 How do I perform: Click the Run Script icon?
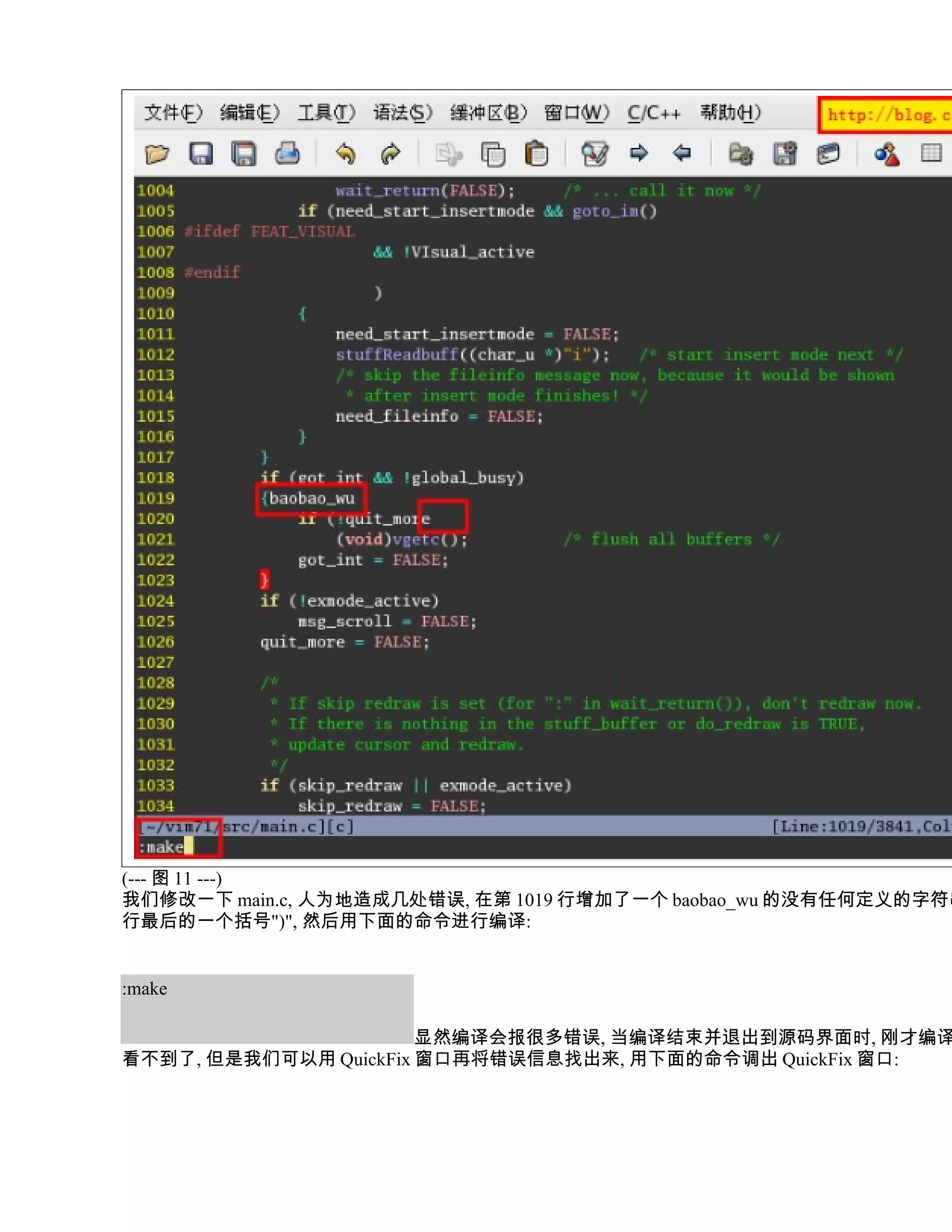828,153
